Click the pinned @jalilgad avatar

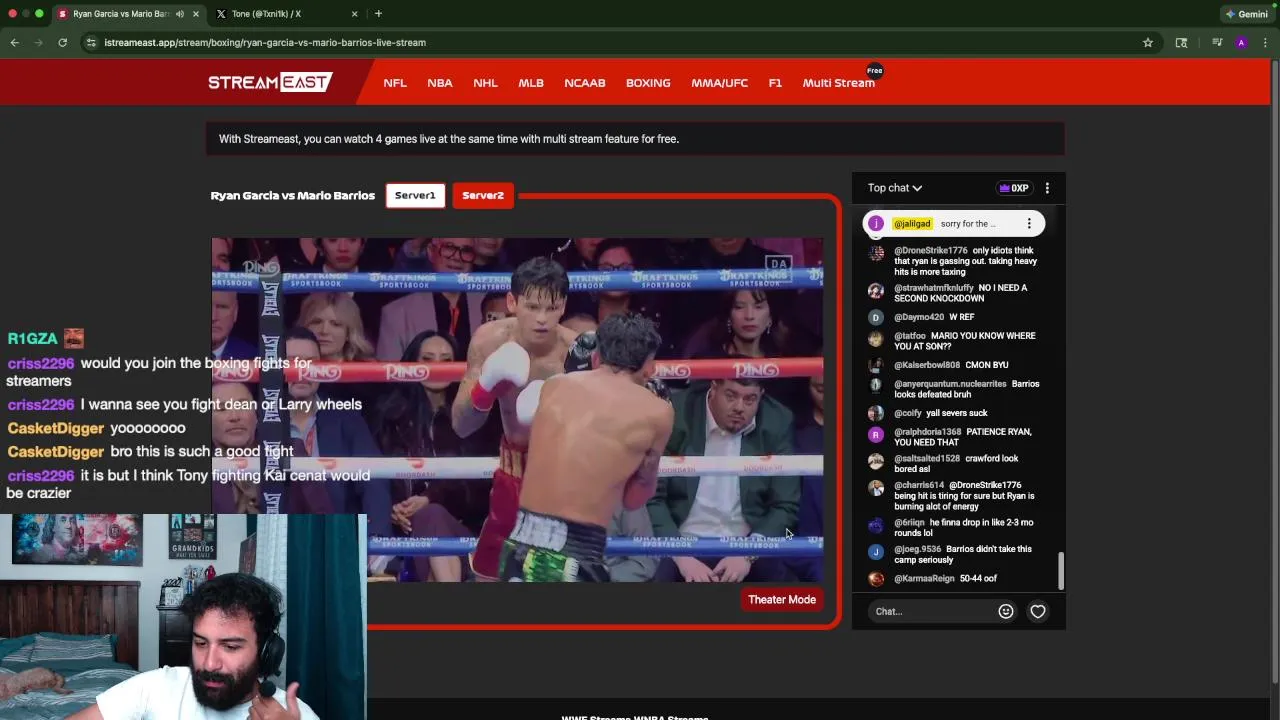point(876,224)
